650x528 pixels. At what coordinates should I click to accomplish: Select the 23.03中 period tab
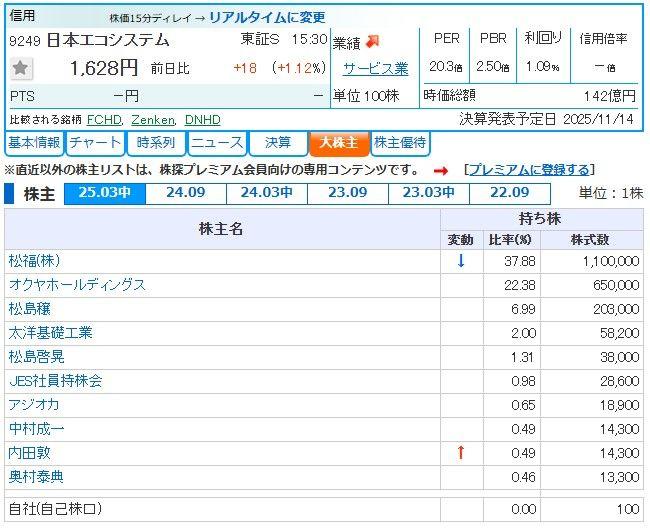[429, 193]
